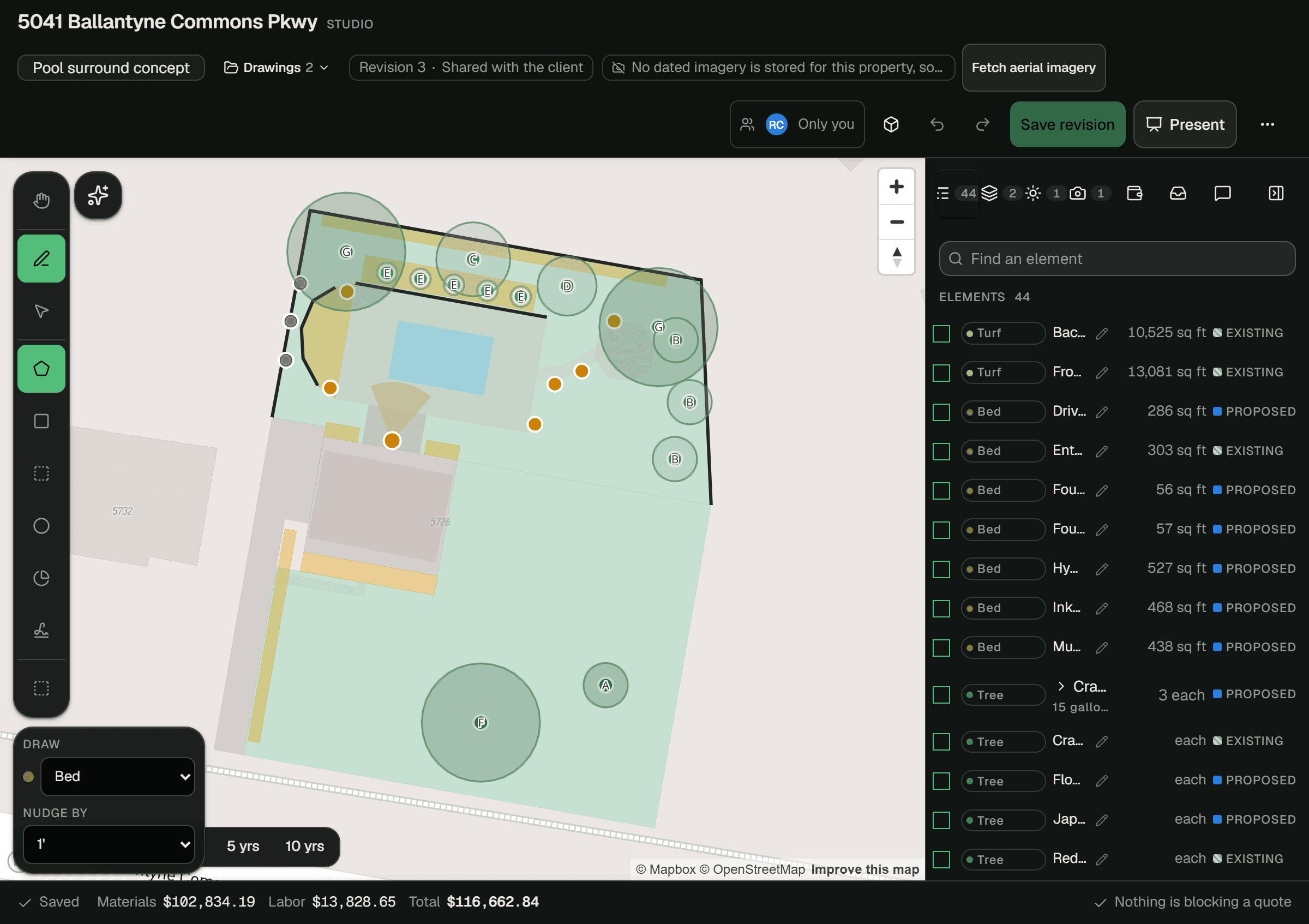Open the Draw type Bed dropdown

pyautogui.click(x=117, y=776)
